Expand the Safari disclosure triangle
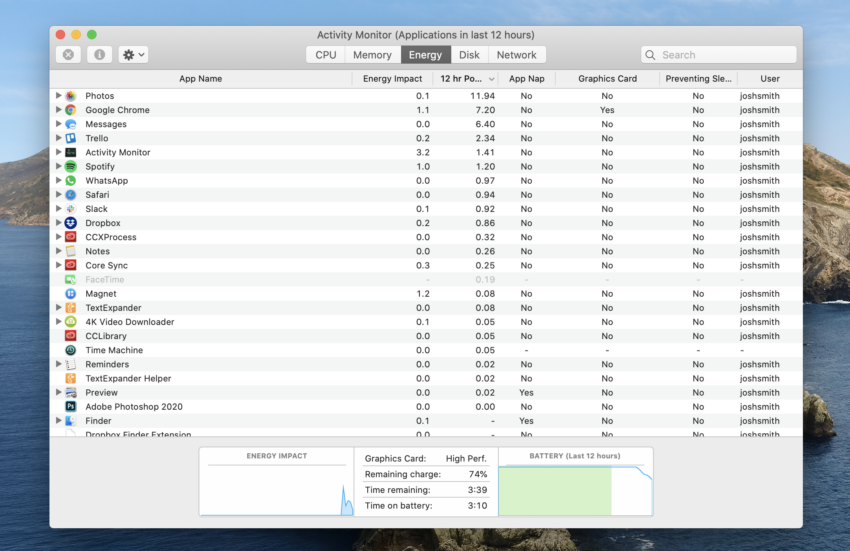This screenshot has height=551, width=850. point(59,194)
